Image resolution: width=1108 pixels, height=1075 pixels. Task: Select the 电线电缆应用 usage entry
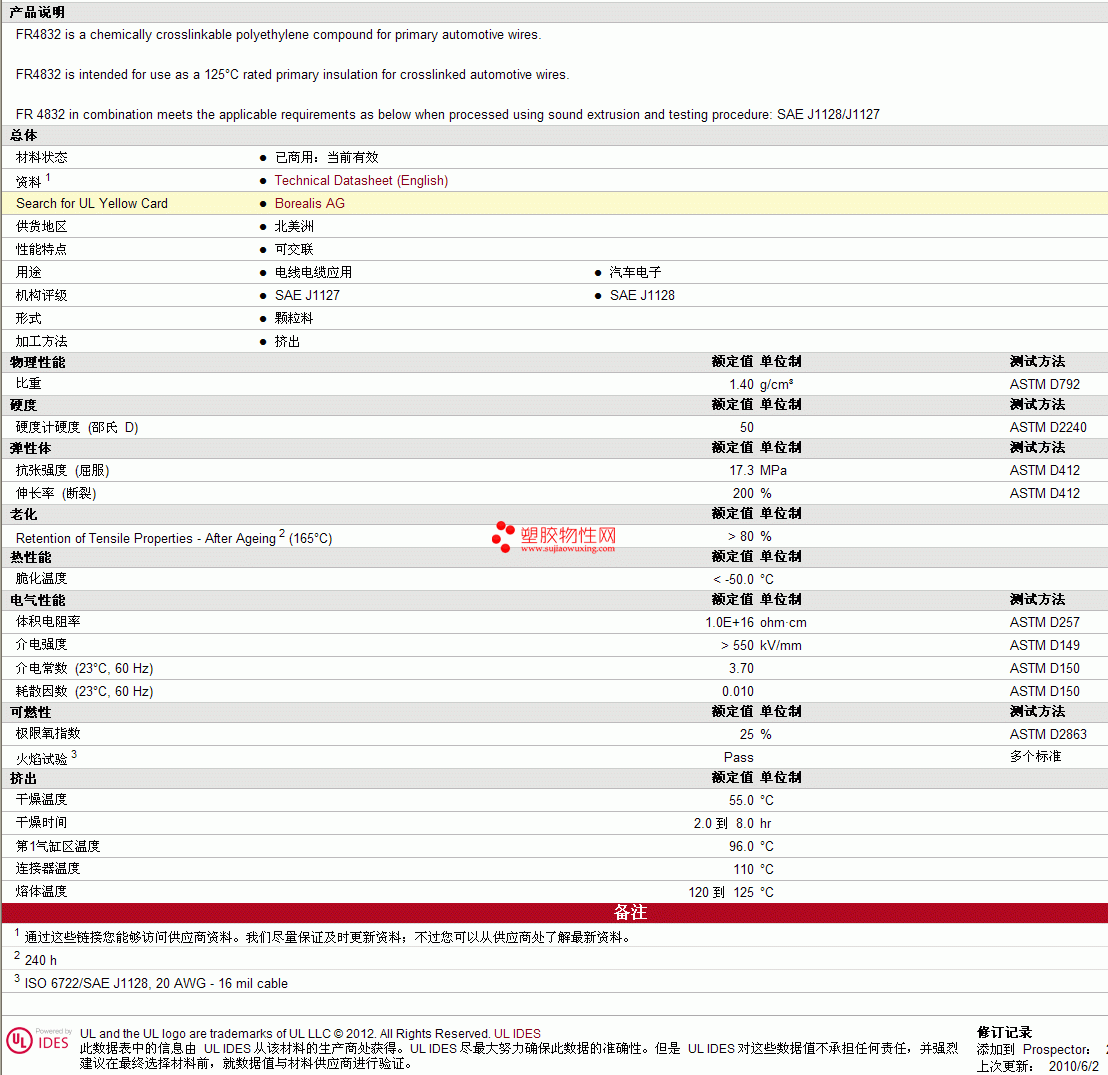click(x=313, y=273)
